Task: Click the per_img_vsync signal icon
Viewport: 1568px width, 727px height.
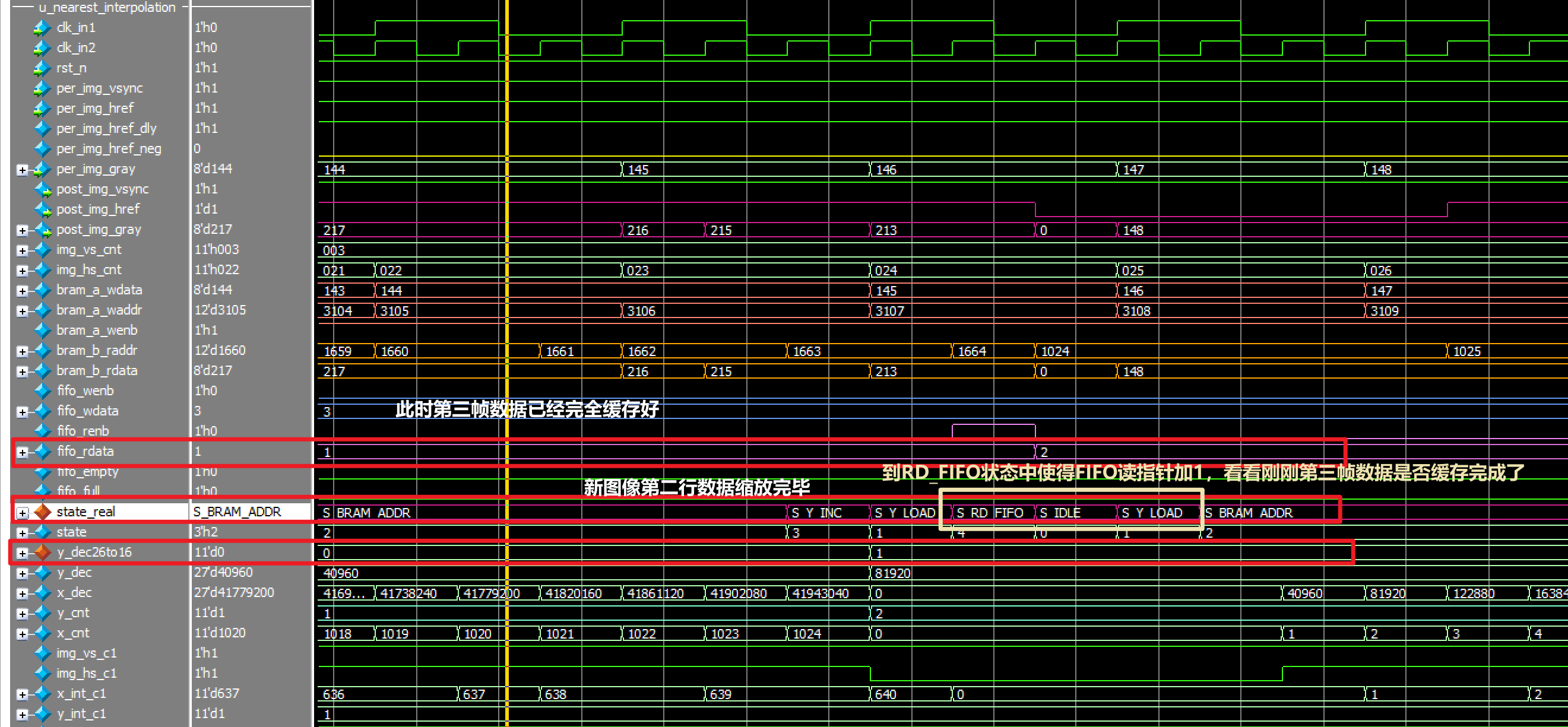Action: pyautogui.click(x=42, y=88)
